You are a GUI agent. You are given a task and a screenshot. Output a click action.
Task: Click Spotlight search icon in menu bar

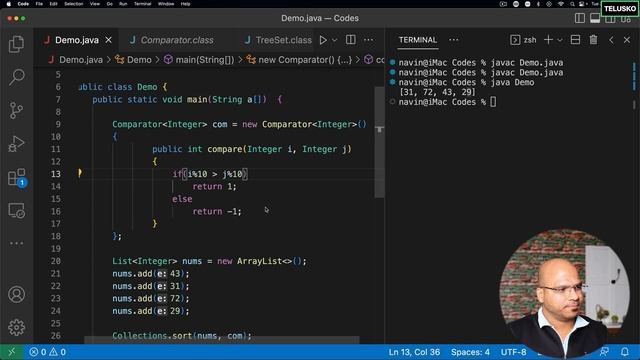tap(572, 4)
